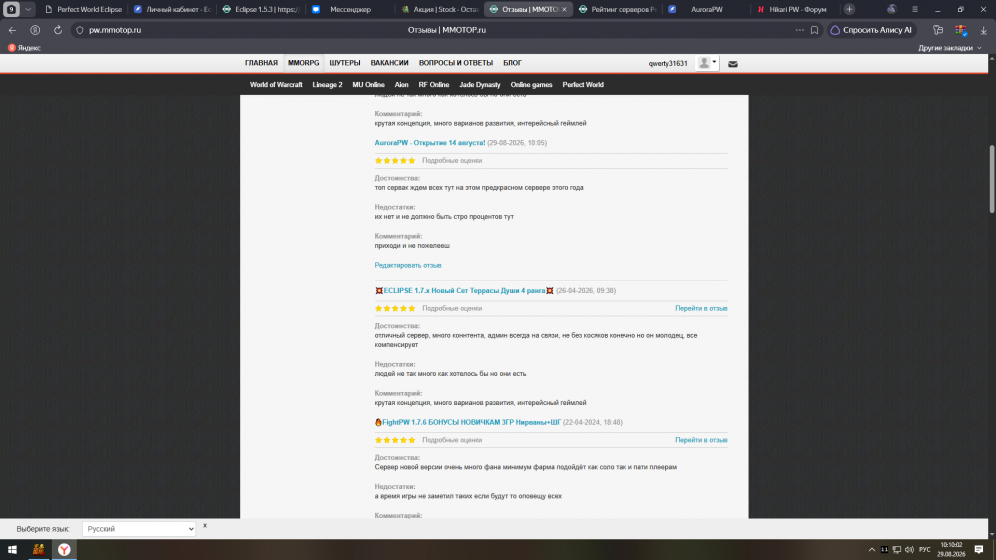996x560 pixels.
Task: Open the Русский language select dropdown
Action: [x=138, y=529]
